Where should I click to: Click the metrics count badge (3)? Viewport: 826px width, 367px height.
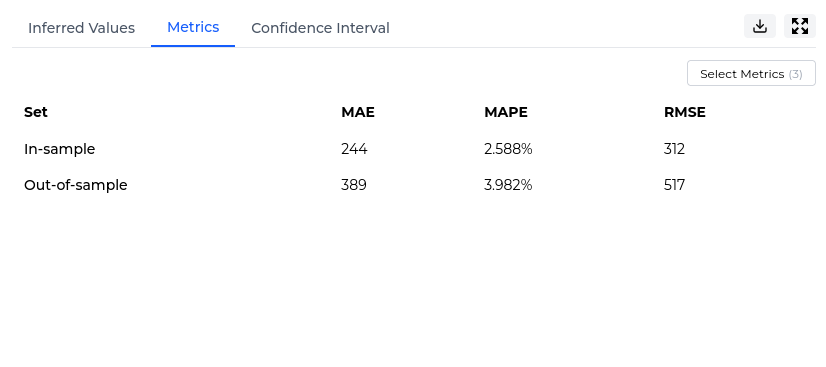point(795,74)
